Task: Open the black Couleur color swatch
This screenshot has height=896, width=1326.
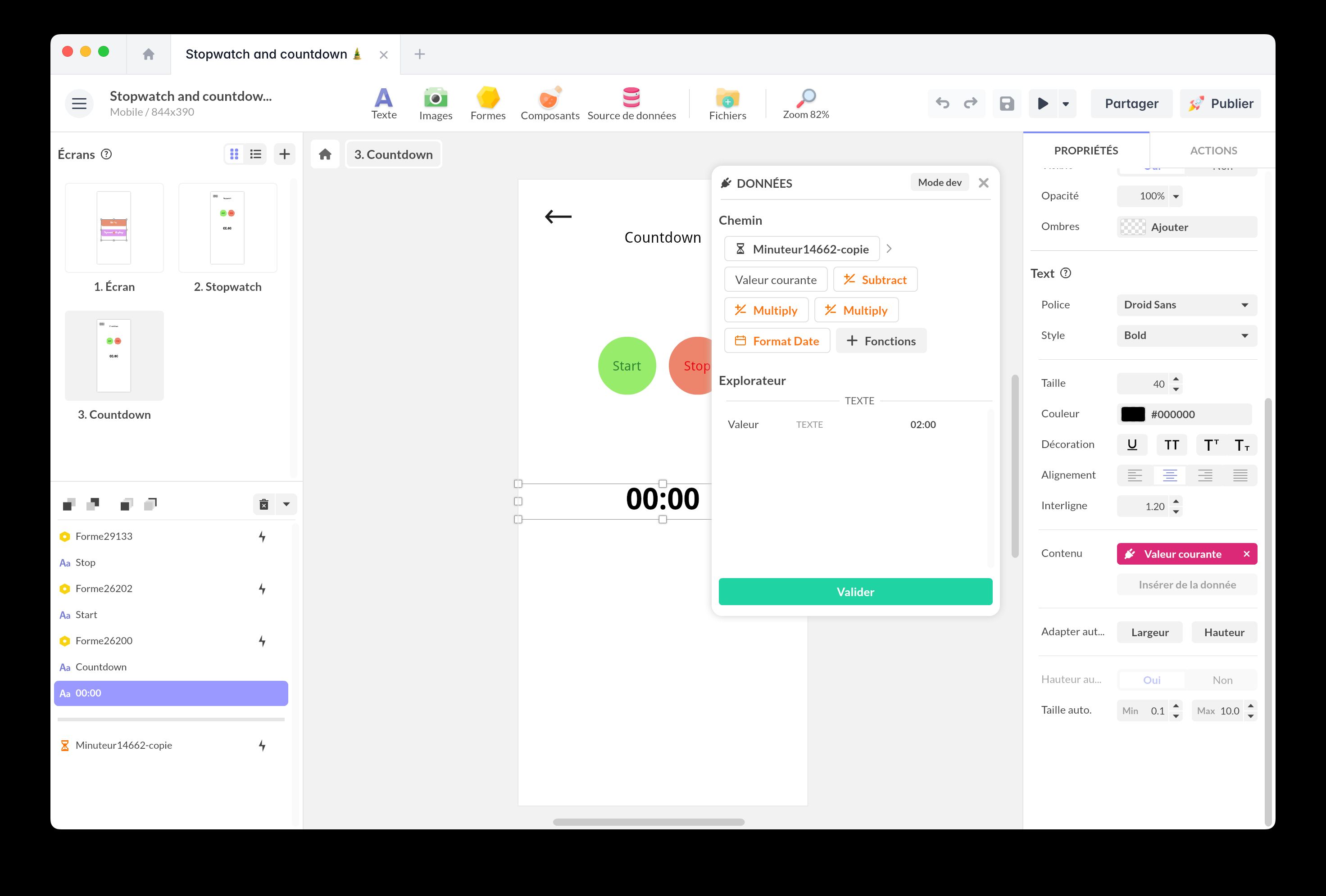Action: pos(1133,415)
